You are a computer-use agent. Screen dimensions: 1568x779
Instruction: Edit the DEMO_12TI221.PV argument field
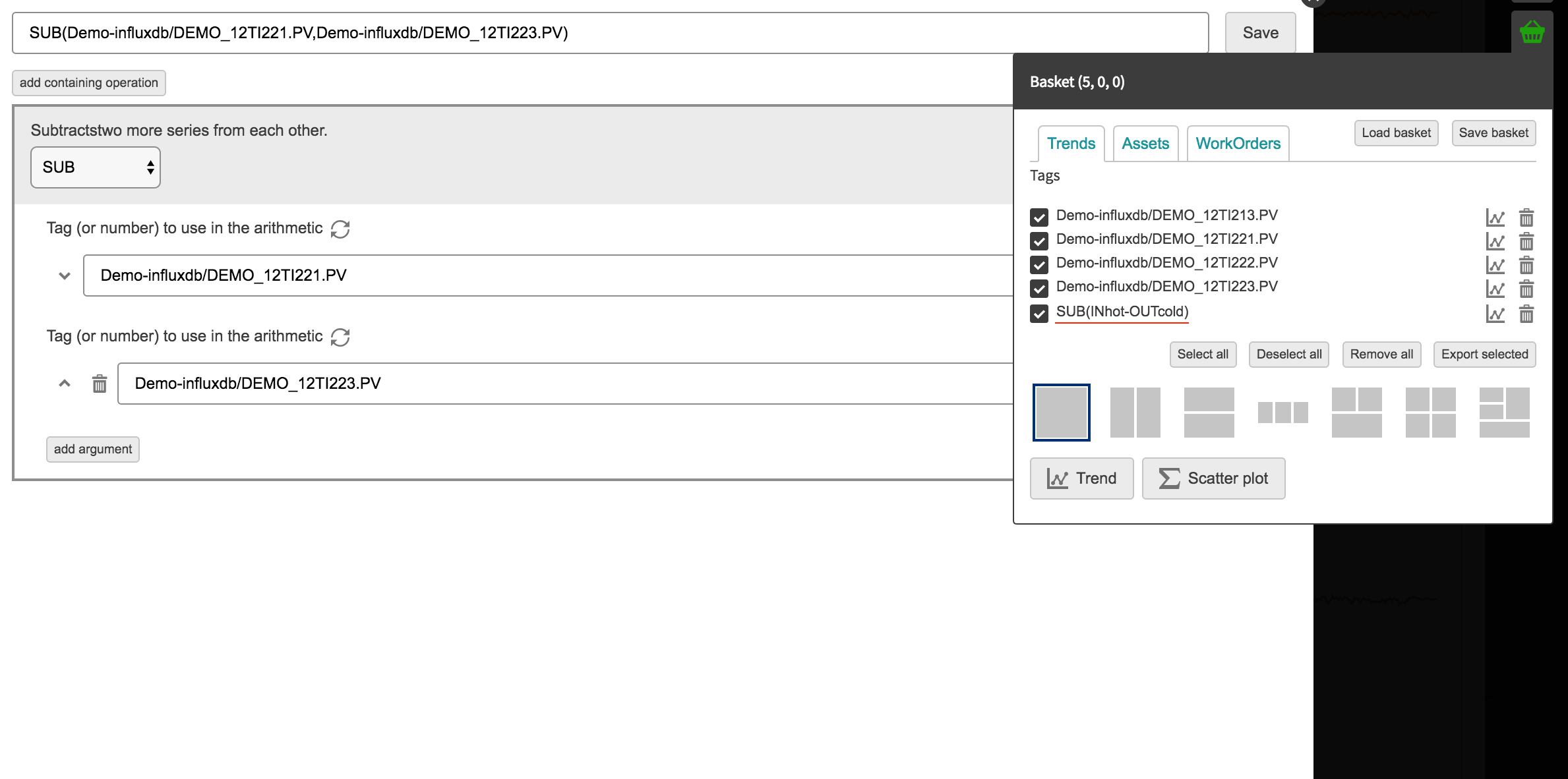(x=549, y=275)
